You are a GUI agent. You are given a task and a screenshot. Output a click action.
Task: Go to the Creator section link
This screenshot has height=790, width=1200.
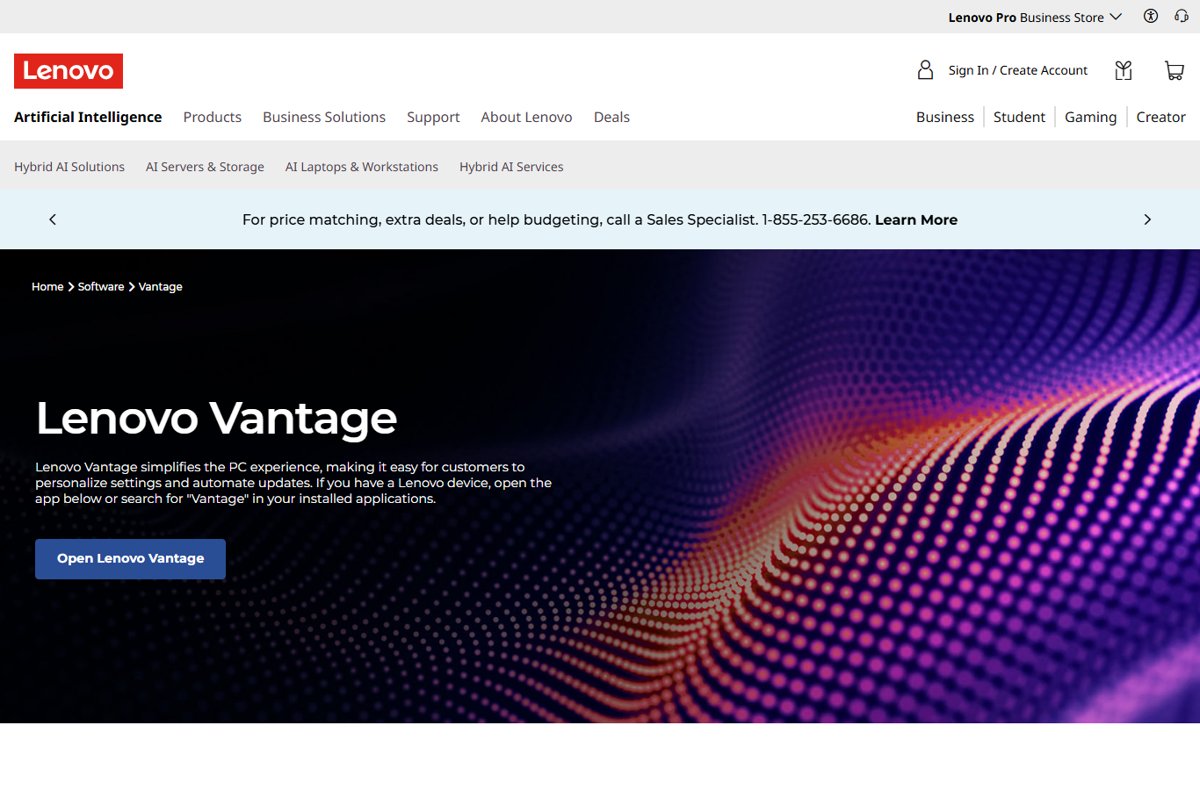click(1161, 117)
